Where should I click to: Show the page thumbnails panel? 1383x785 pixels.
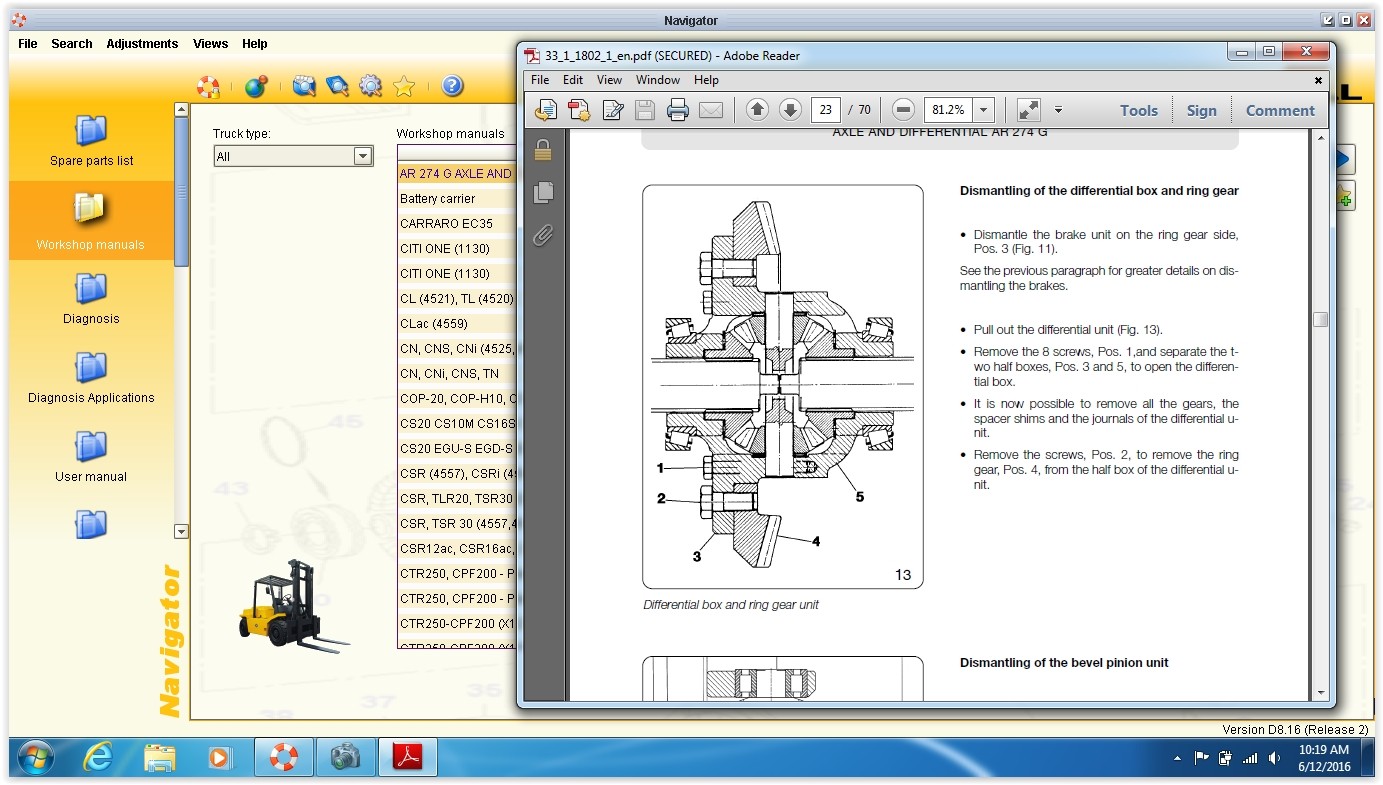544,192
